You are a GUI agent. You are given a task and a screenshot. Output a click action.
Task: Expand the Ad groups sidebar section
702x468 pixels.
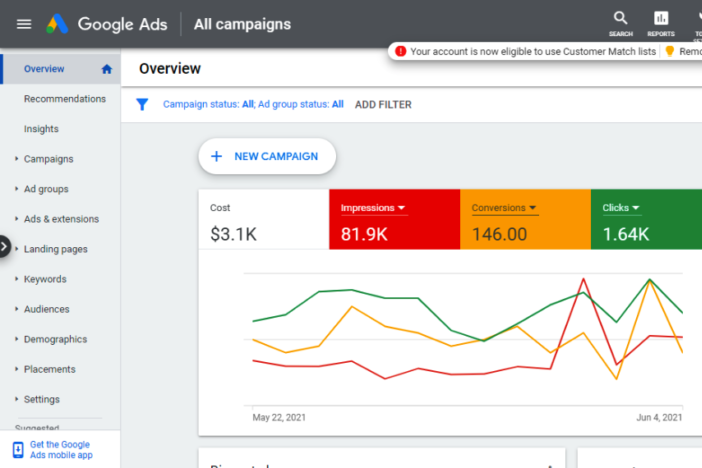(46, 189)
